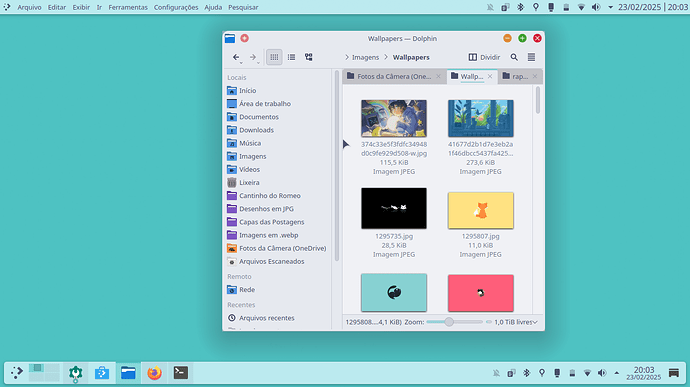Open the Configurações menu
Image resolution: width=690 pixels, height=387 pixels.
pos(176,7)
